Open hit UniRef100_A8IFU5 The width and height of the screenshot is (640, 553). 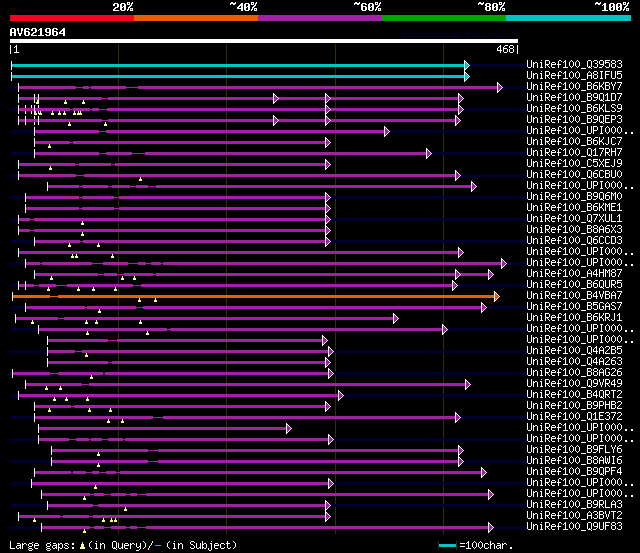pyautogui.click(x=574, y=75)
